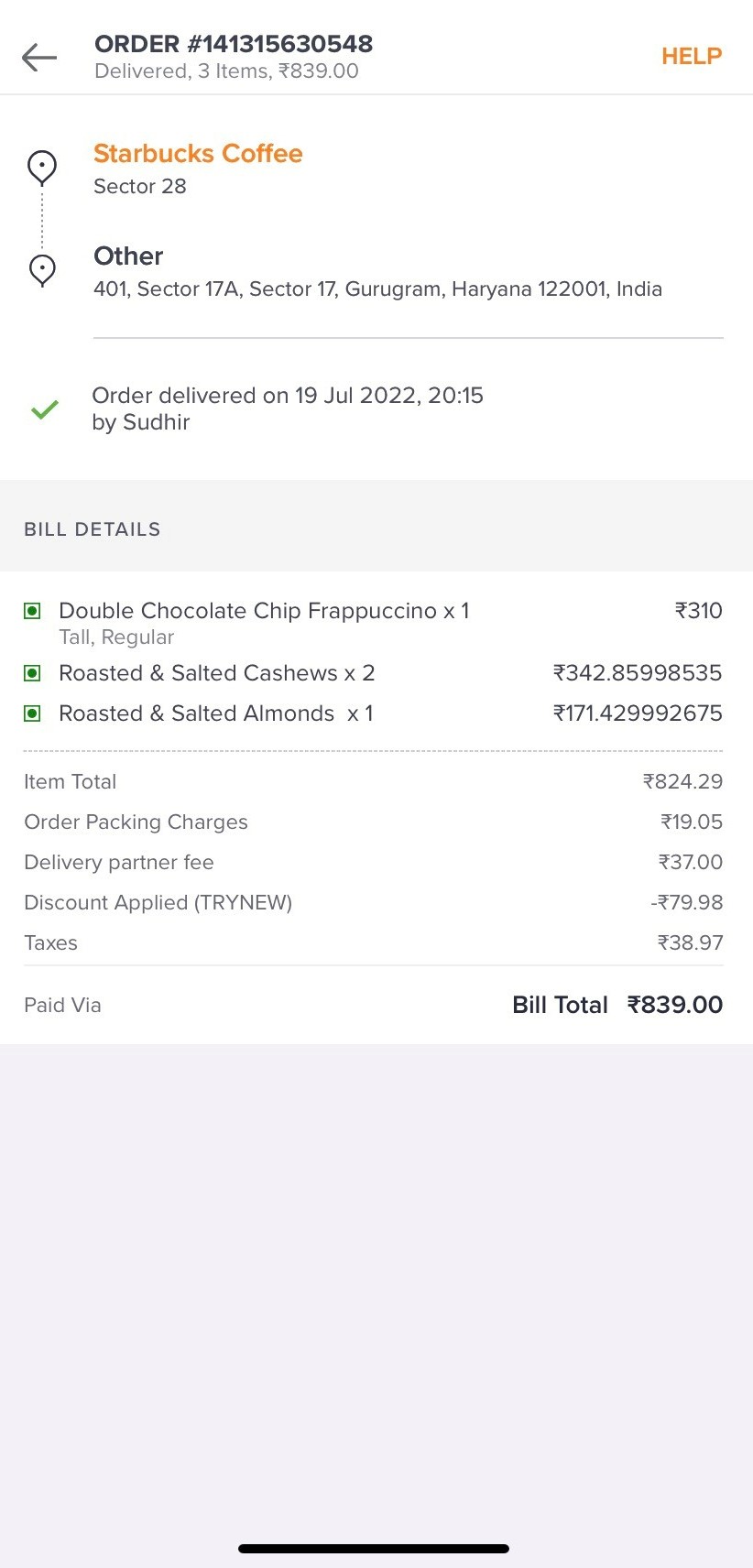The width and height of the screenshot is (753, 1568).
Task: Tap the green delivered checkmark icon
Action: (x=45, y=409)
